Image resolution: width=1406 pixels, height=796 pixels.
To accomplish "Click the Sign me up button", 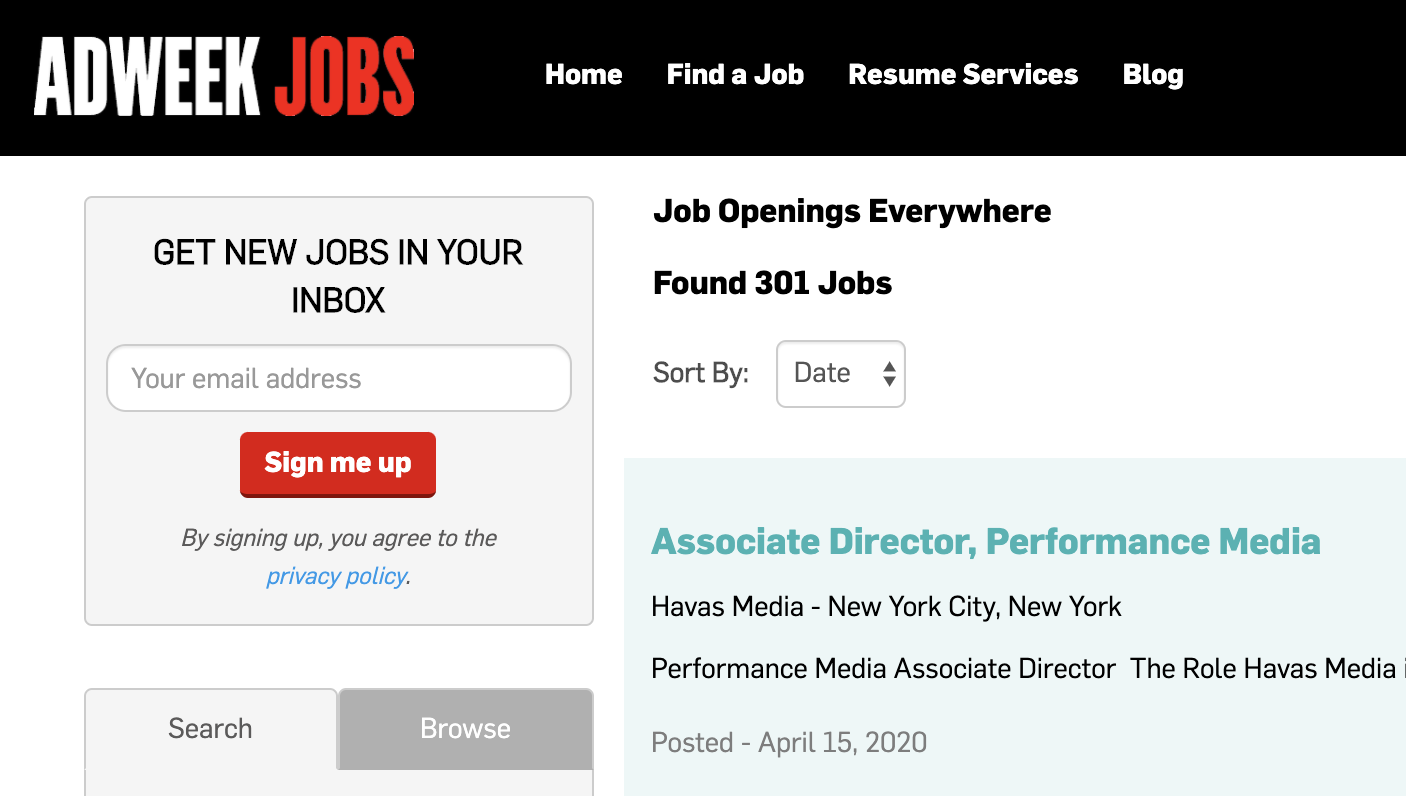I will [x=338, y=464].
